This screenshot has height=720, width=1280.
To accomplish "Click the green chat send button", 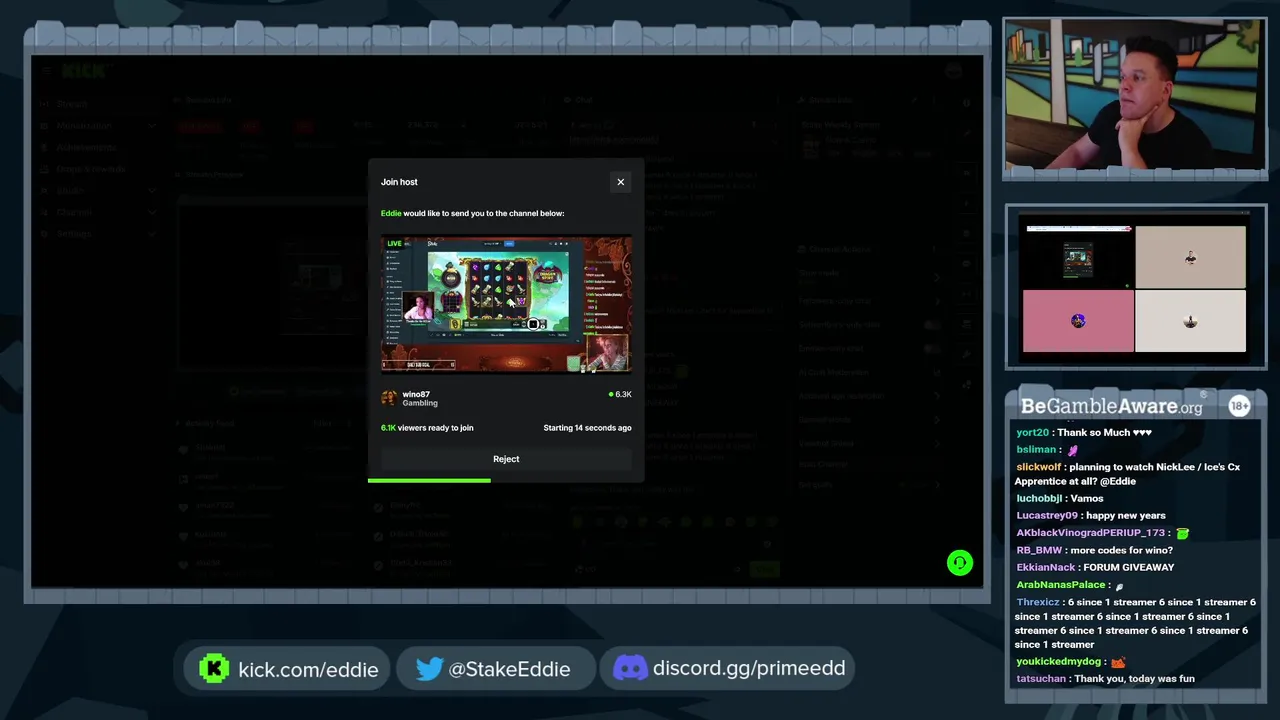I will pos(764,569).
